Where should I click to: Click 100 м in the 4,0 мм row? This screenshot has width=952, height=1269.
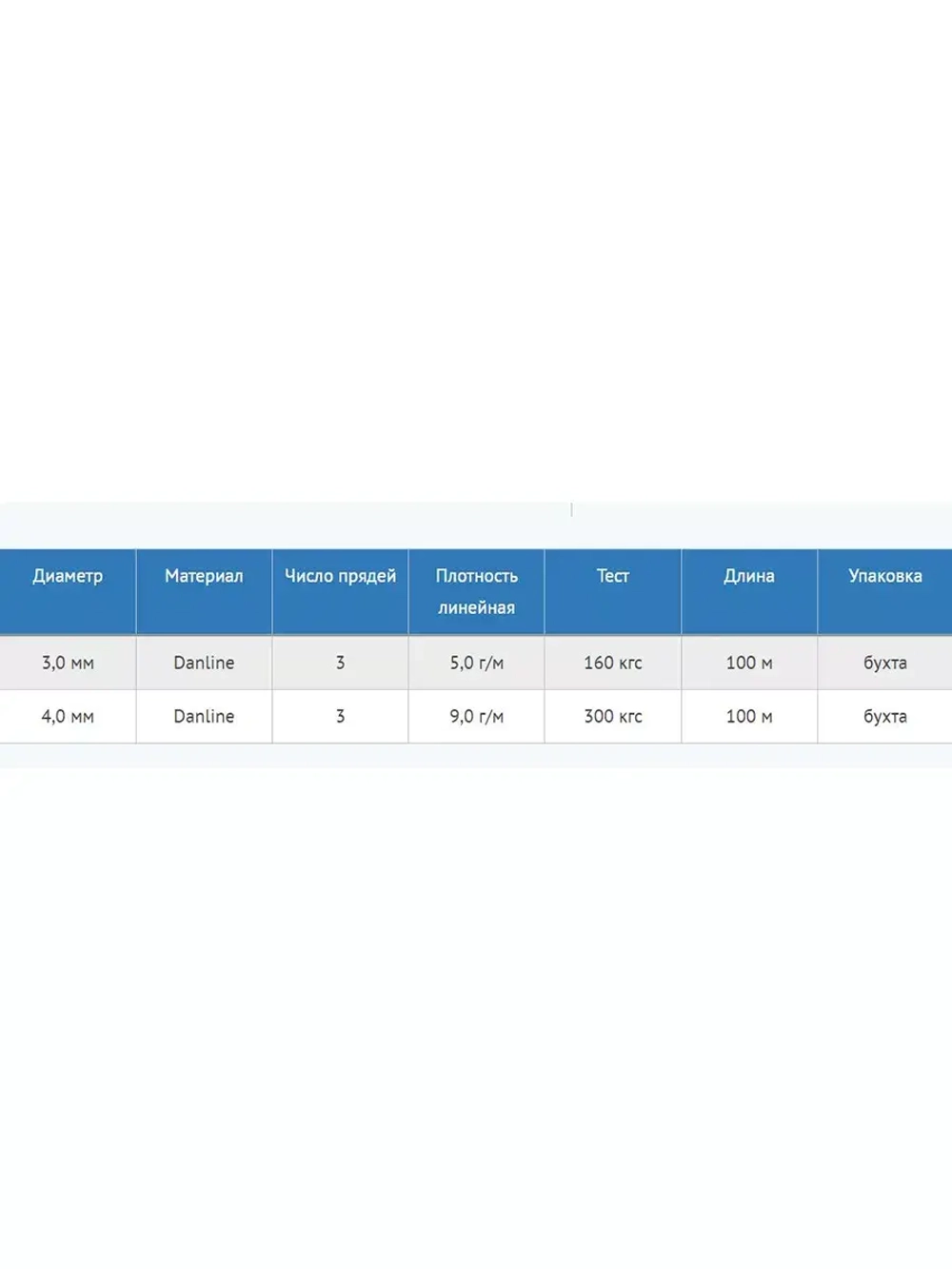coord(749,716)
